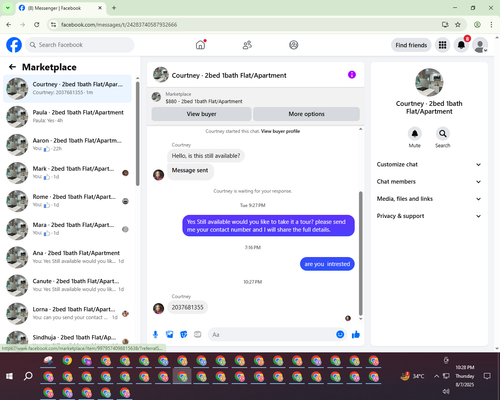Viewport: 500px width, 400px height.
Task: Reload the page with the refresh icon
Action: click(37, 24)
